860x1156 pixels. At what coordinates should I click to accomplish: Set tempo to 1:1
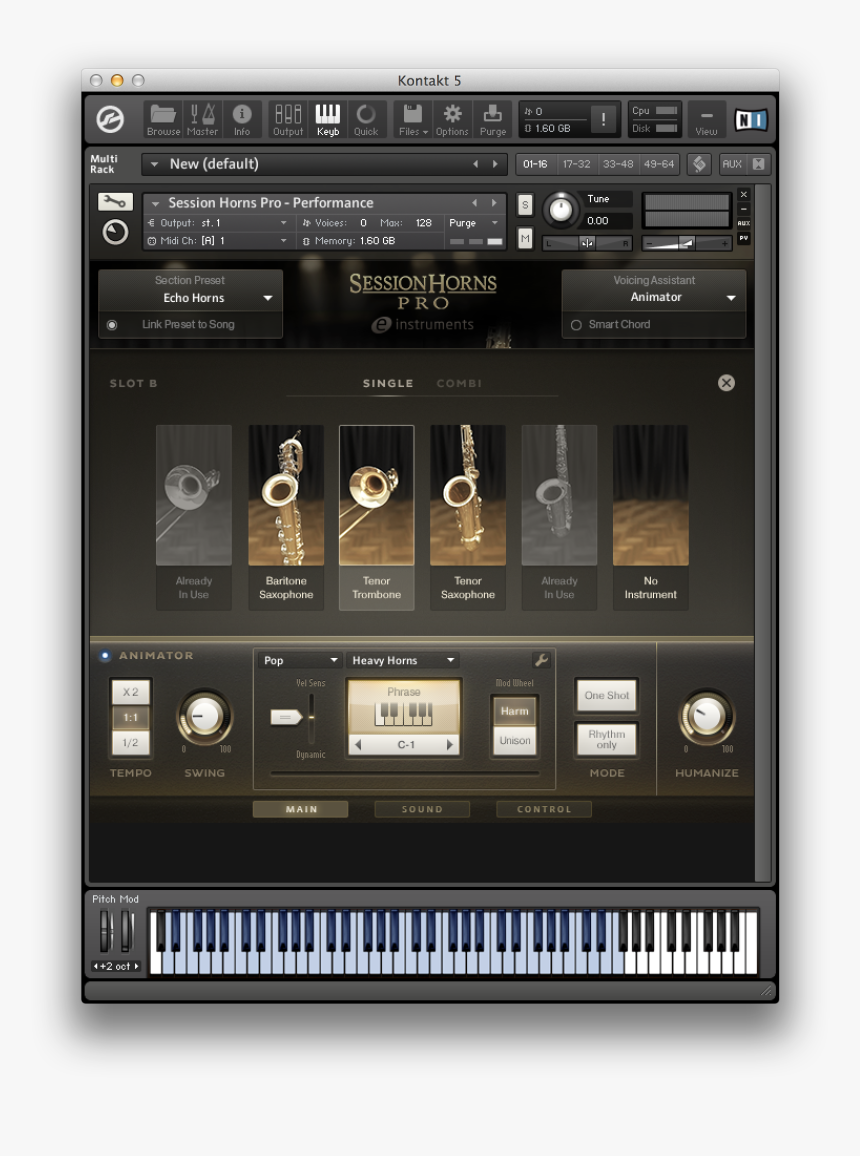[130, 717]
